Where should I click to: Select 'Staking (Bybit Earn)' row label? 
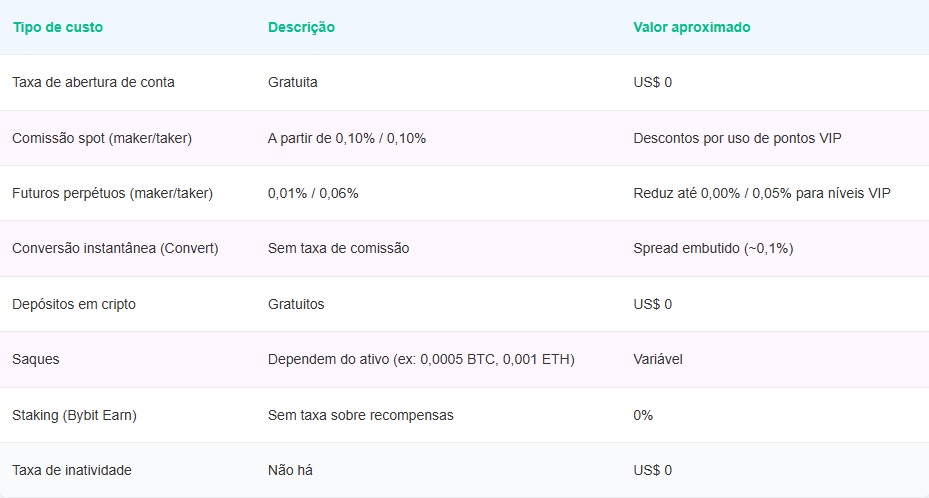click(74, 415)
